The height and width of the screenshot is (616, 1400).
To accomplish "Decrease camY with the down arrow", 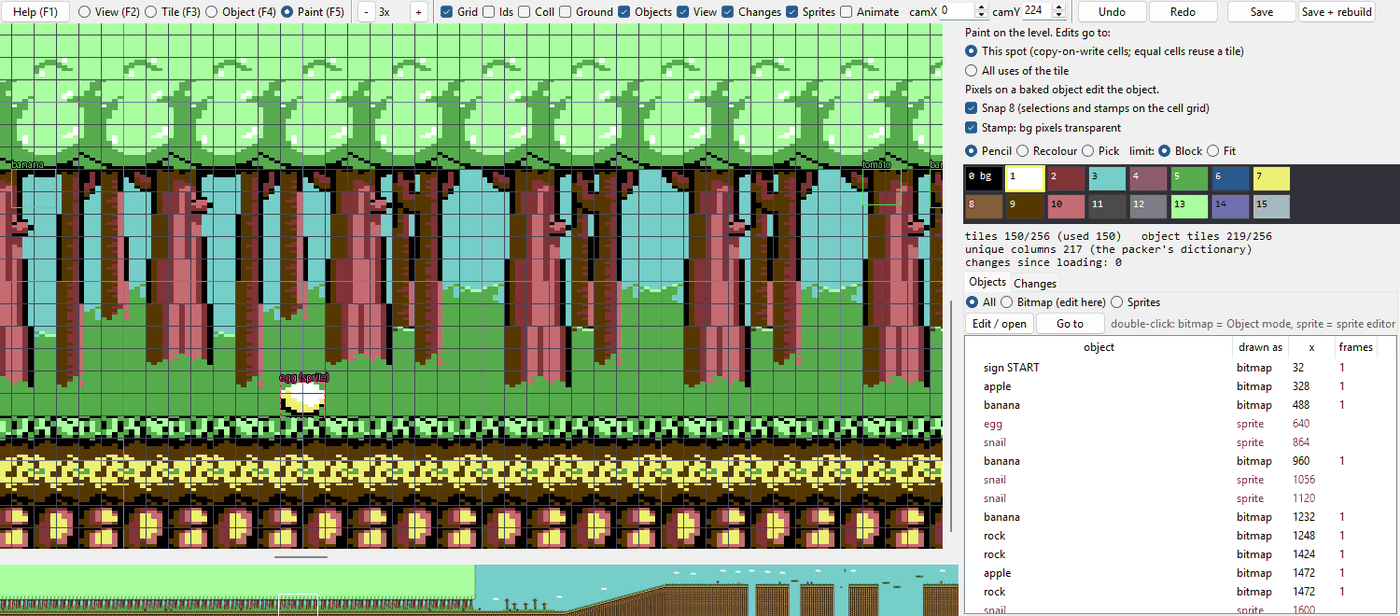I will point(1061,15).
